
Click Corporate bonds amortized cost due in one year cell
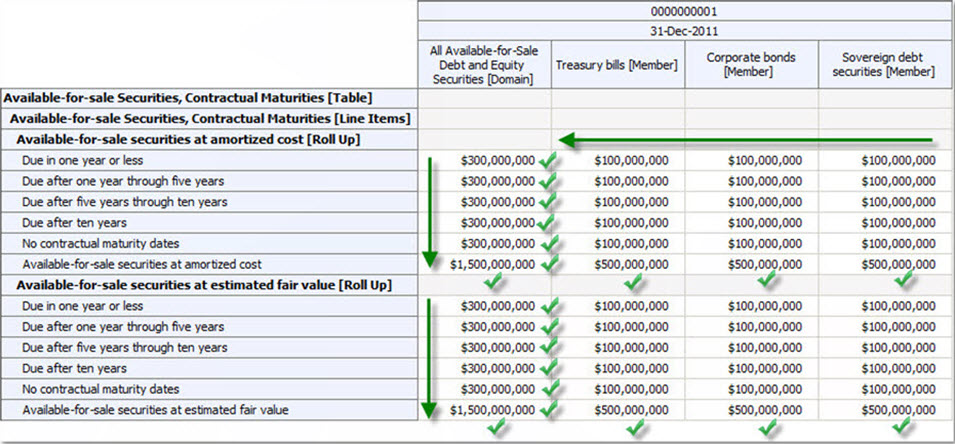click(751, 161)
